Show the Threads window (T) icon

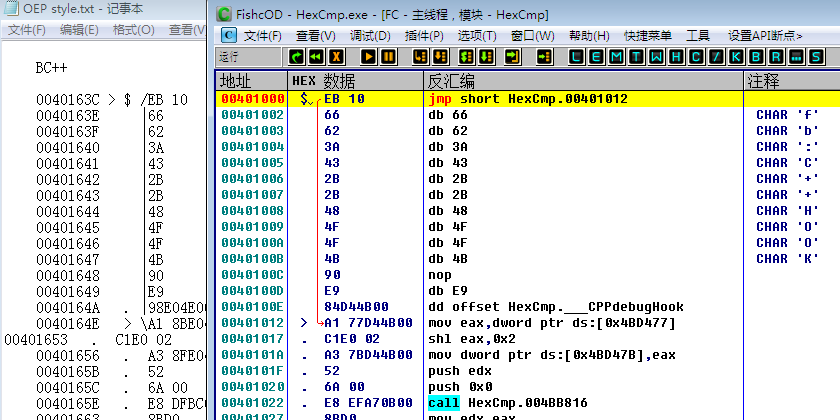tap(634, 57)
